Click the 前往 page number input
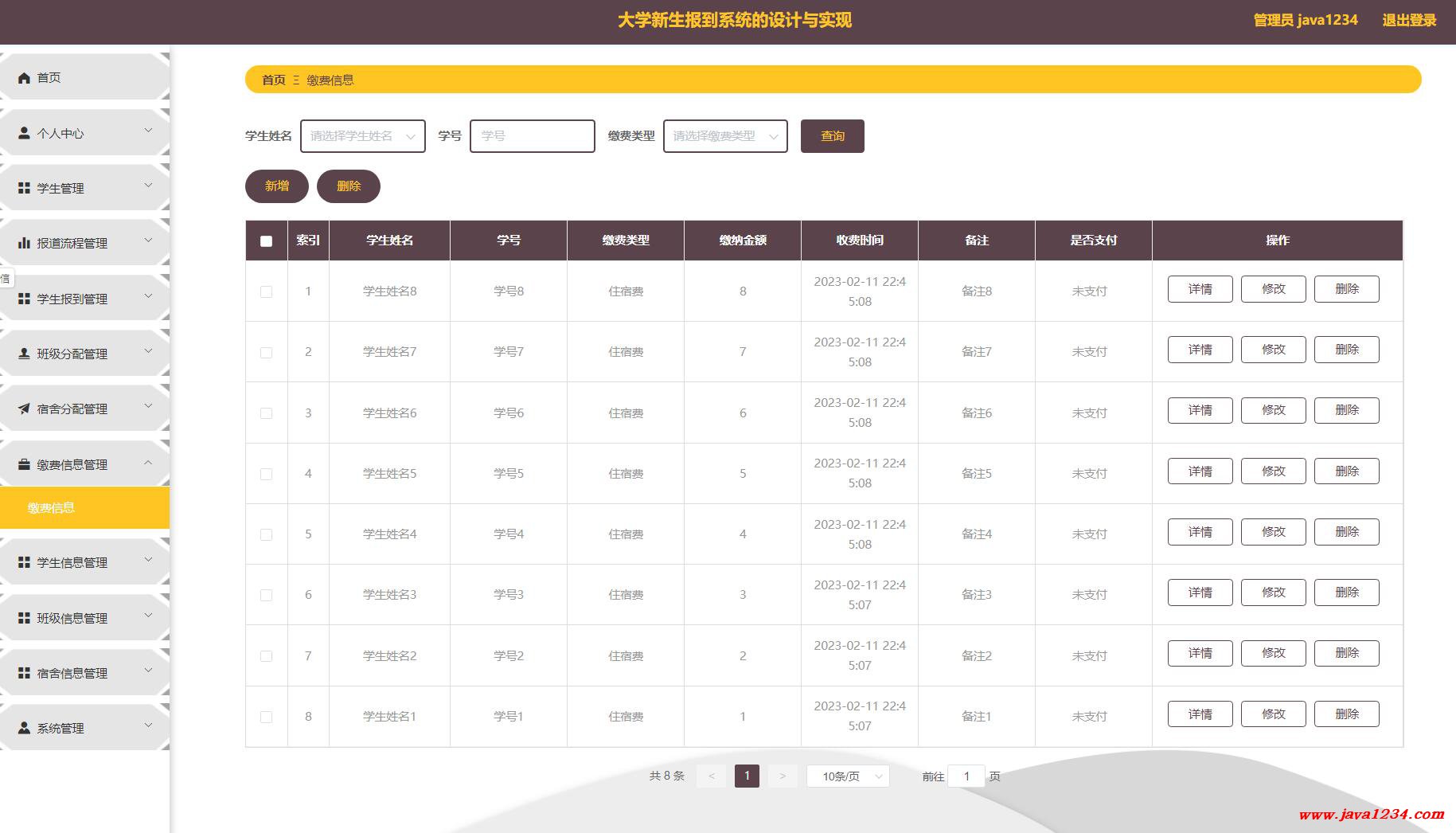1456x833 pixels. (x=966, y=776)
